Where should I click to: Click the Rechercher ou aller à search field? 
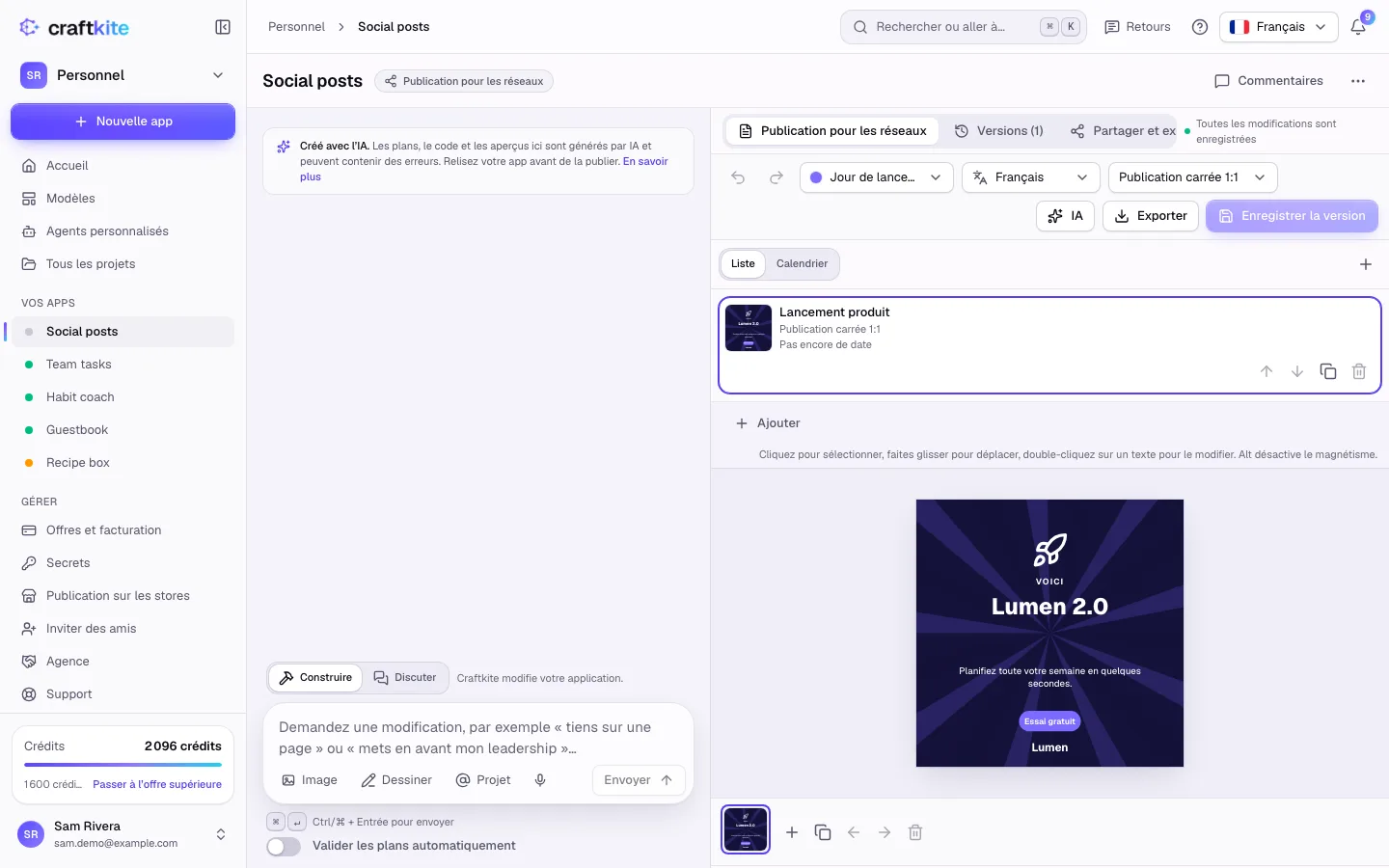[964, 27]
